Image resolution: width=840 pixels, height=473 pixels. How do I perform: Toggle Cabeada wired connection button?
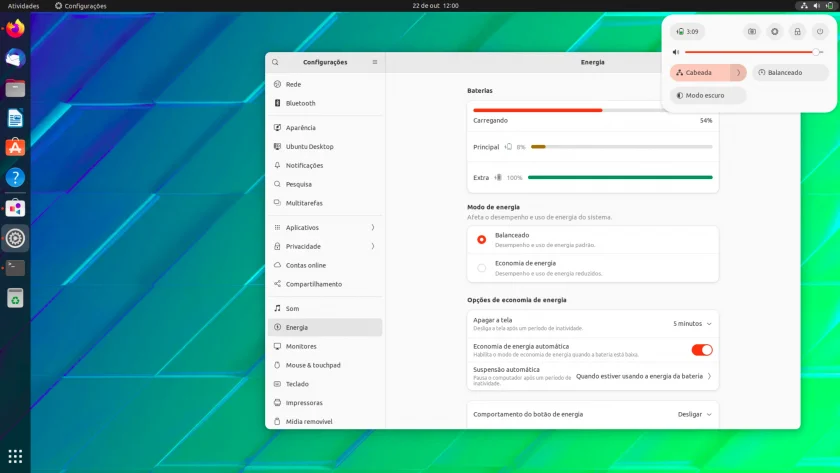[700, 72]
